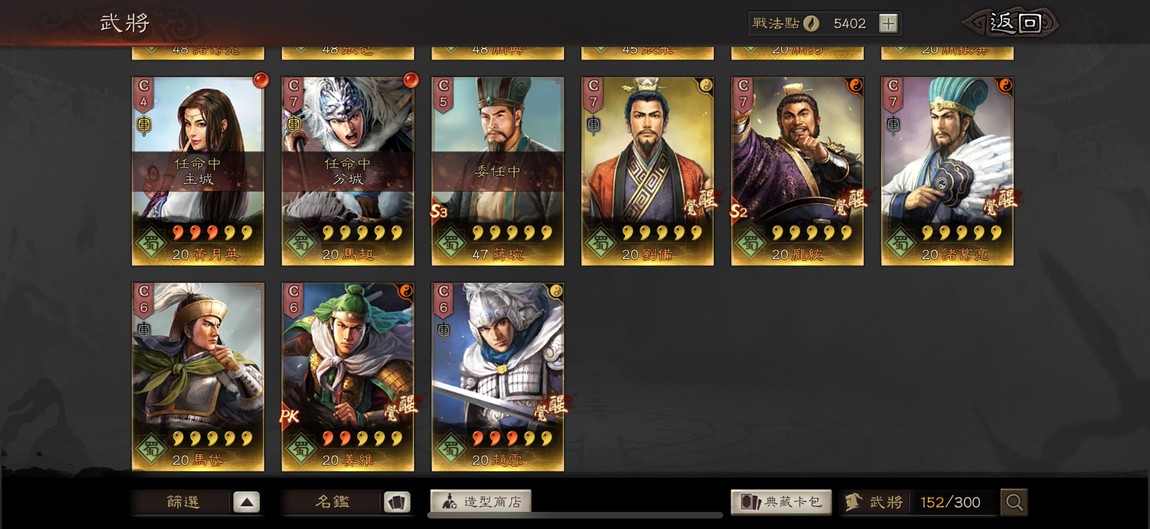
Task: Click the 武將 152/300 roster counter
Action: click(919, 503)
